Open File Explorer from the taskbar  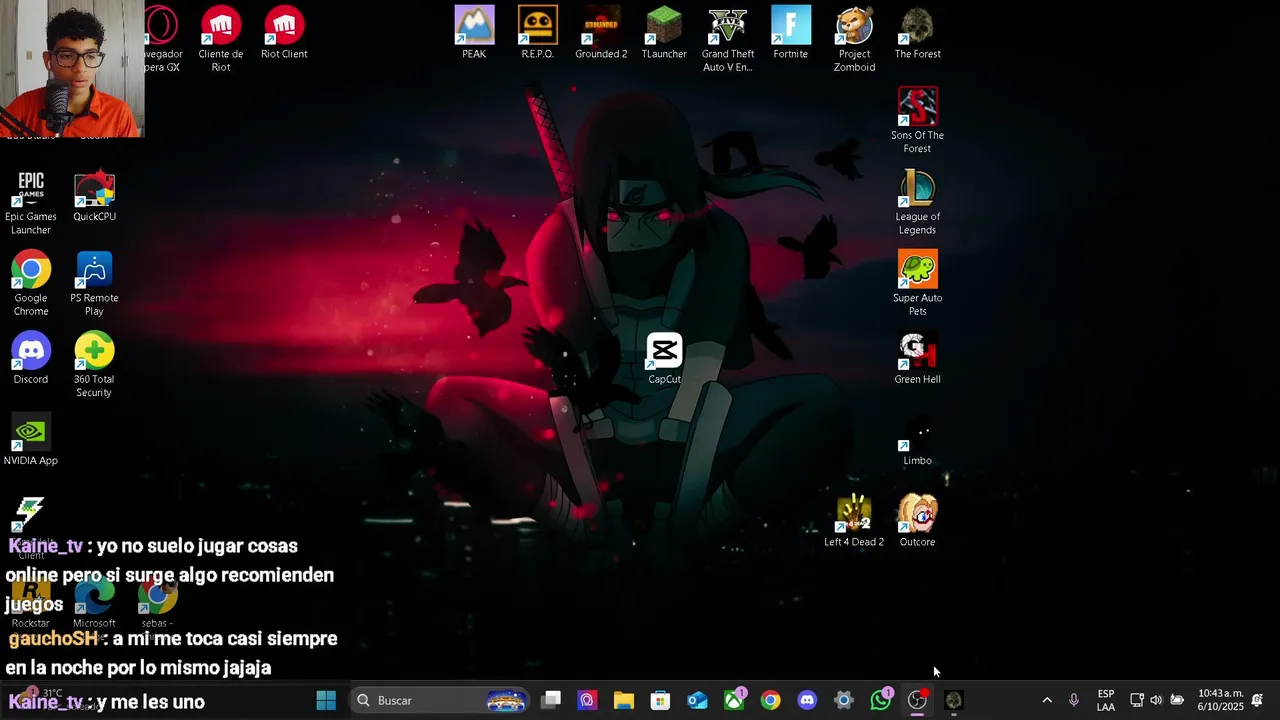pos(624,700)
